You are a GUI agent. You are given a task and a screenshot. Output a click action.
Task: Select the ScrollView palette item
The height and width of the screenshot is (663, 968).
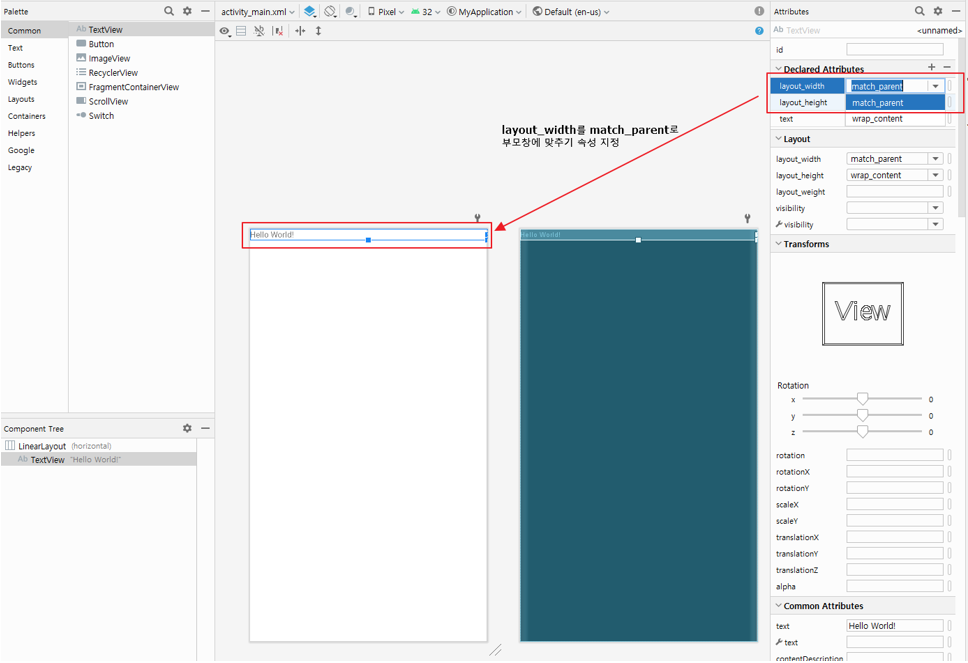tap(102, 101)
